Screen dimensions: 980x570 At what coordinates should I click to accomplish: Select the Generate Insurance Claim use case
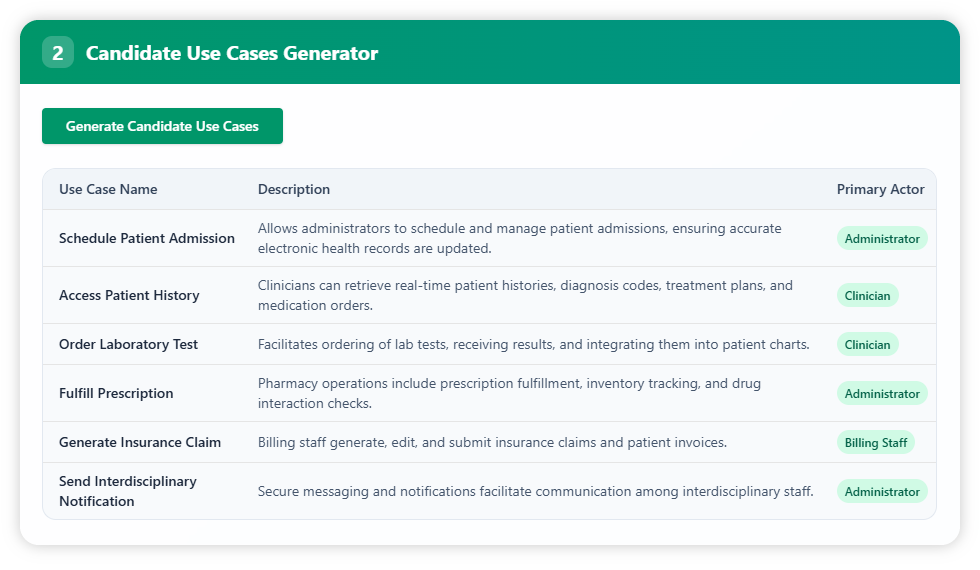[x=140, y=442]
